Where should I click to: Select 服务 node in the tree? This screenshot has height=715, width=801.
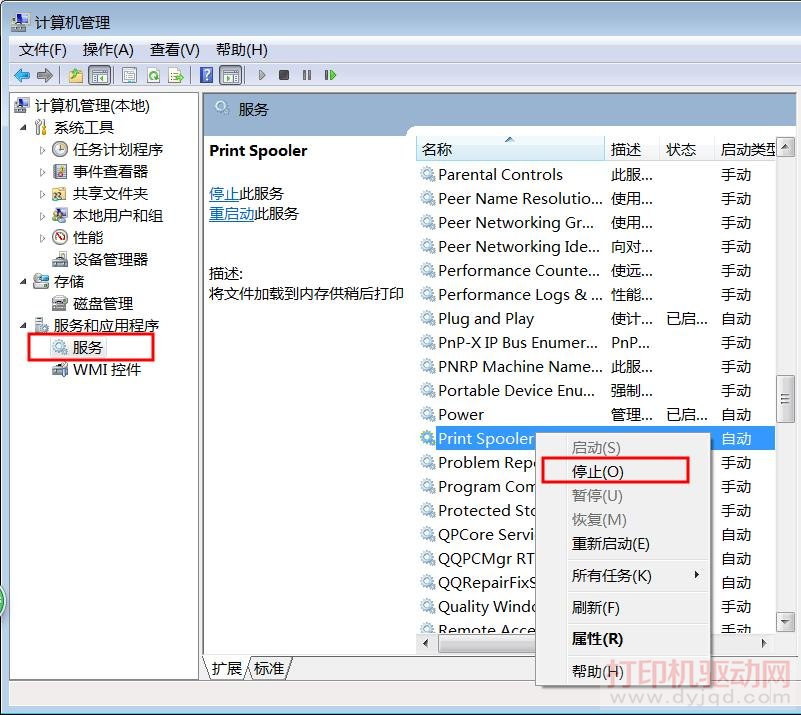click(x=87, y=348)
